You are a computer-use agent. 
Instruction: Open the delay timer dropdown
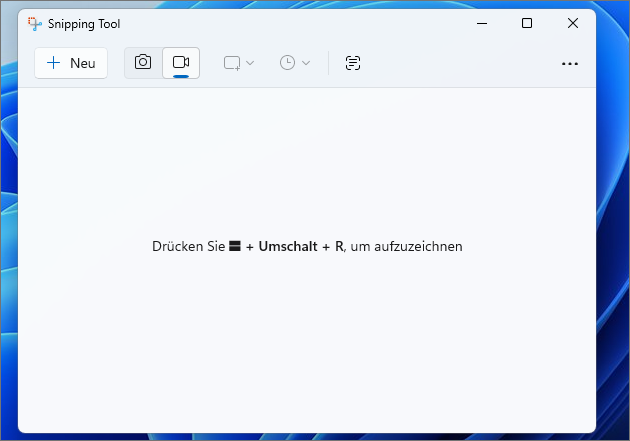[295, 63]
